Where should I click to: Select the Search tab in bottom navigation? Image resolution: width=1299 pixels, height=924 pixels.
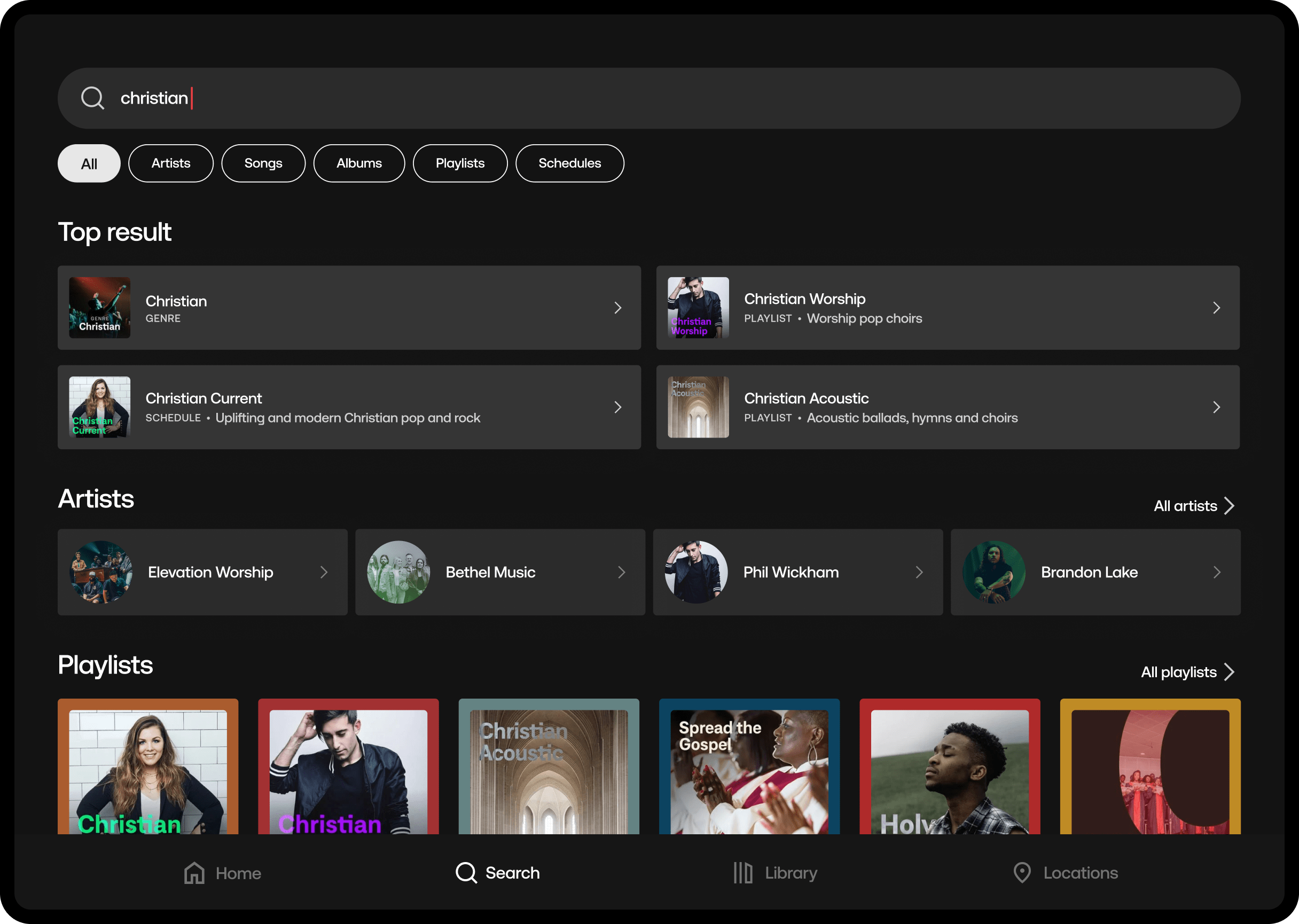(498, 873)
